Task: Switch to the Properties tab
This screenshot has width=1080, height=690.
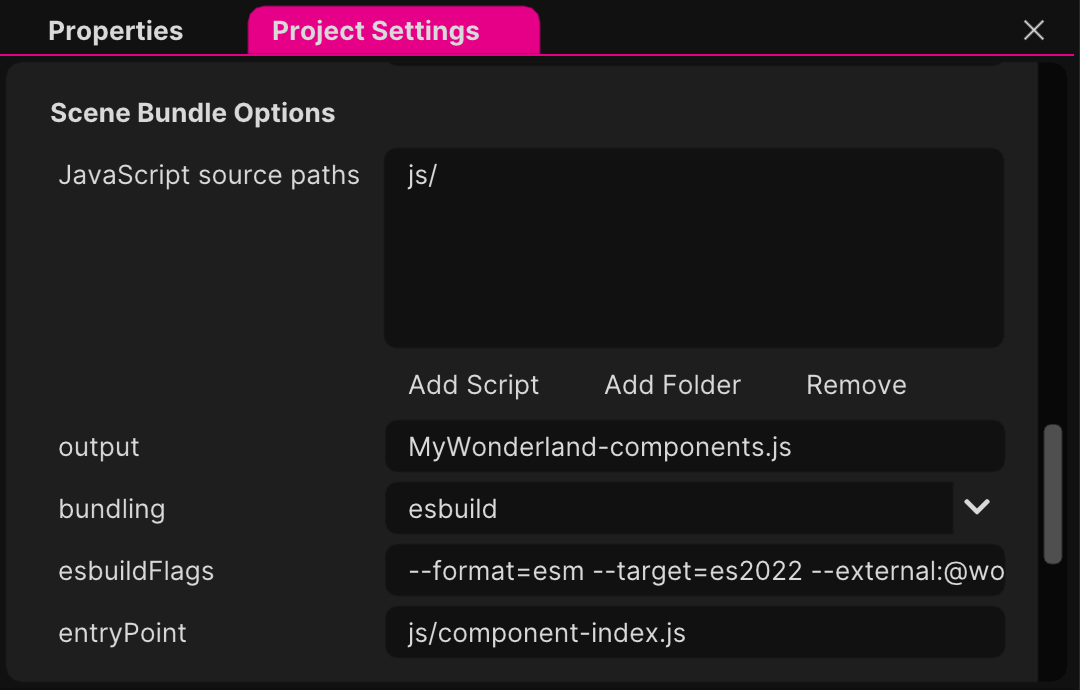Action: 115,30
